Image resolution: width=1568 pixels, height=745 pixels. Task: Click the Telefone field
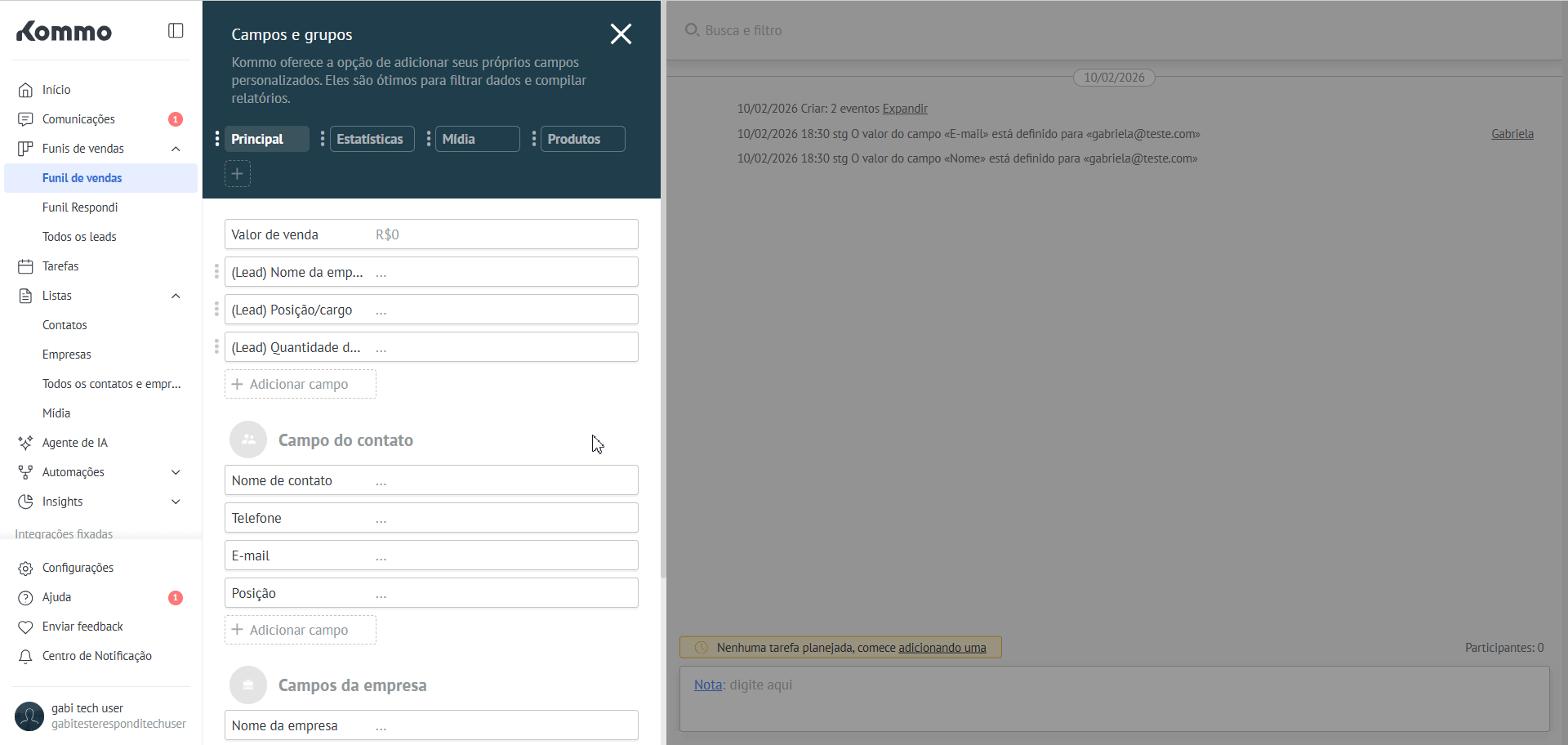point(431,518)
